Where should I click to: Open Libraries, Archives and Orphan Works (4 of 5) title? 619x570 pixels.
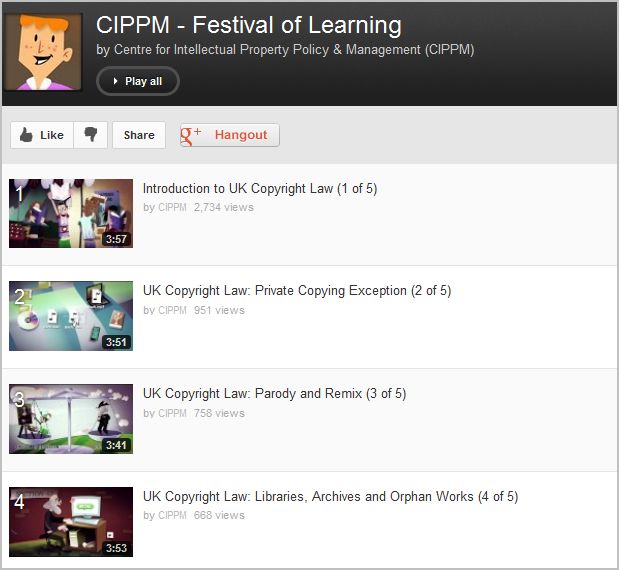click(x=330, y=497)
